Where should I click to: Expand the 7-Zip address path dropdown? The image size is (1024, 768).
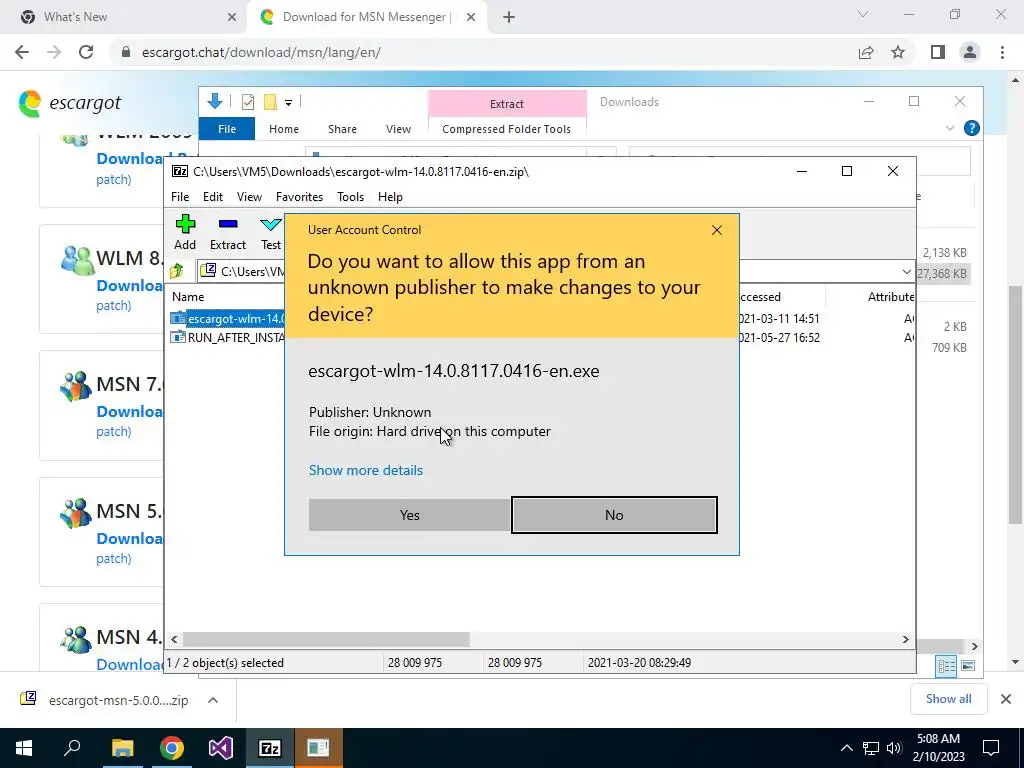pyautogui.click(x=906, y=272)
